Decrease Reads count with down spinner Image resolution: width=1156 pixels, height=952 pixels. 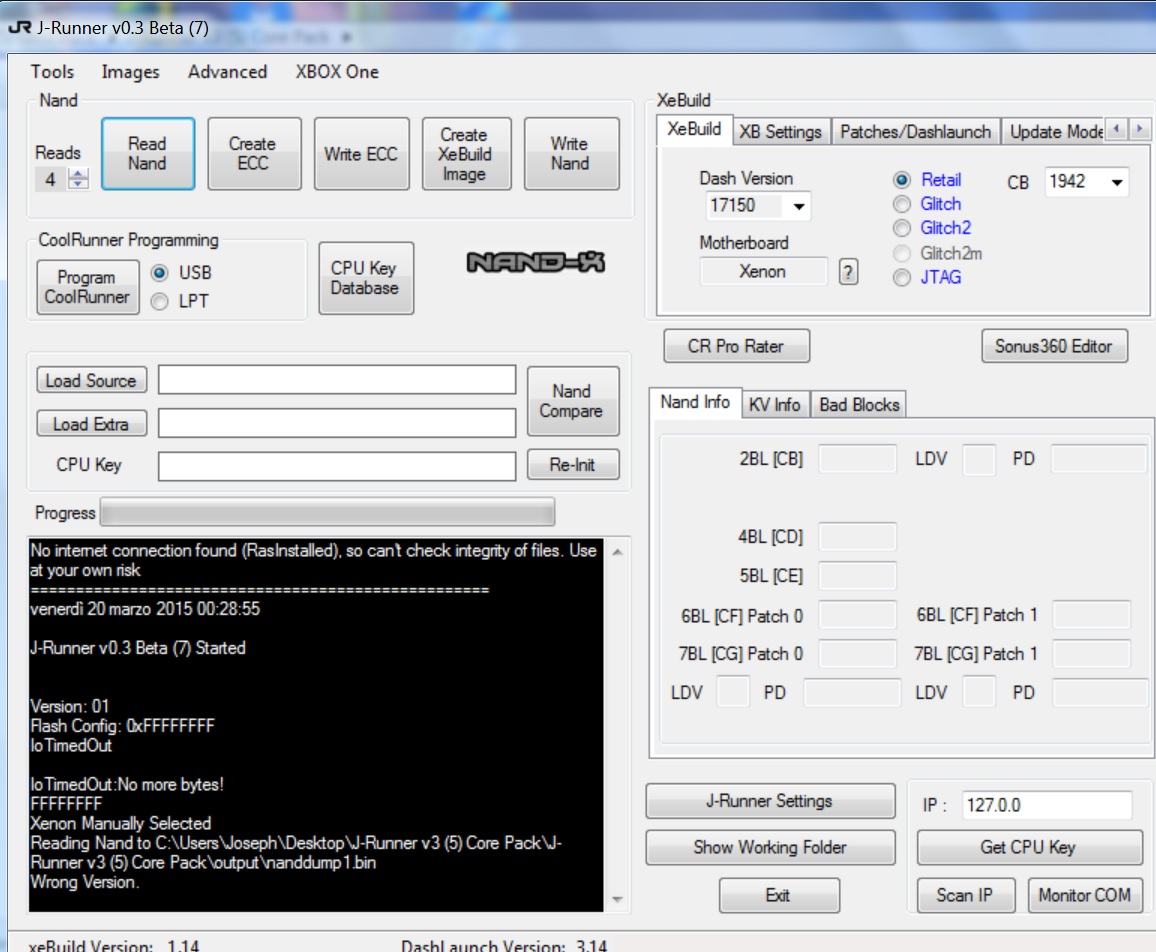(x=78, y=184)
